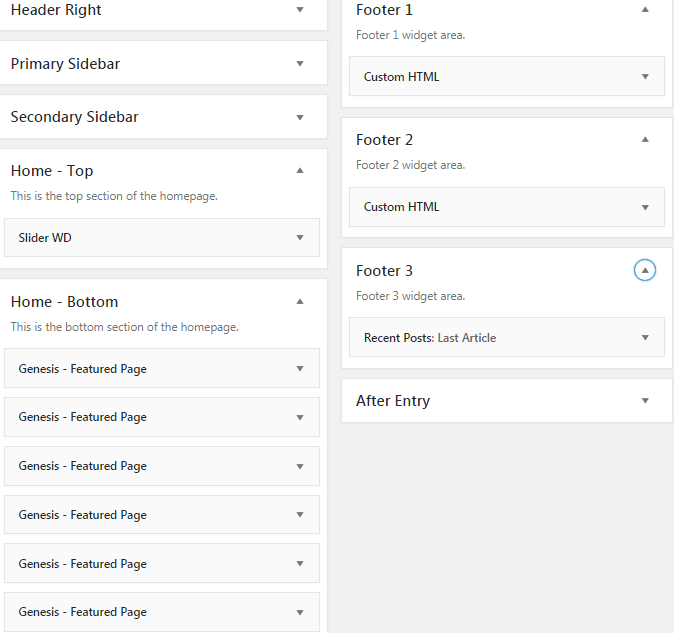Image resolution: width=674 pixels, height=633 pixels.
Task: Expand the first Genesis - Featured Page widget
Action: pos(162,368)
